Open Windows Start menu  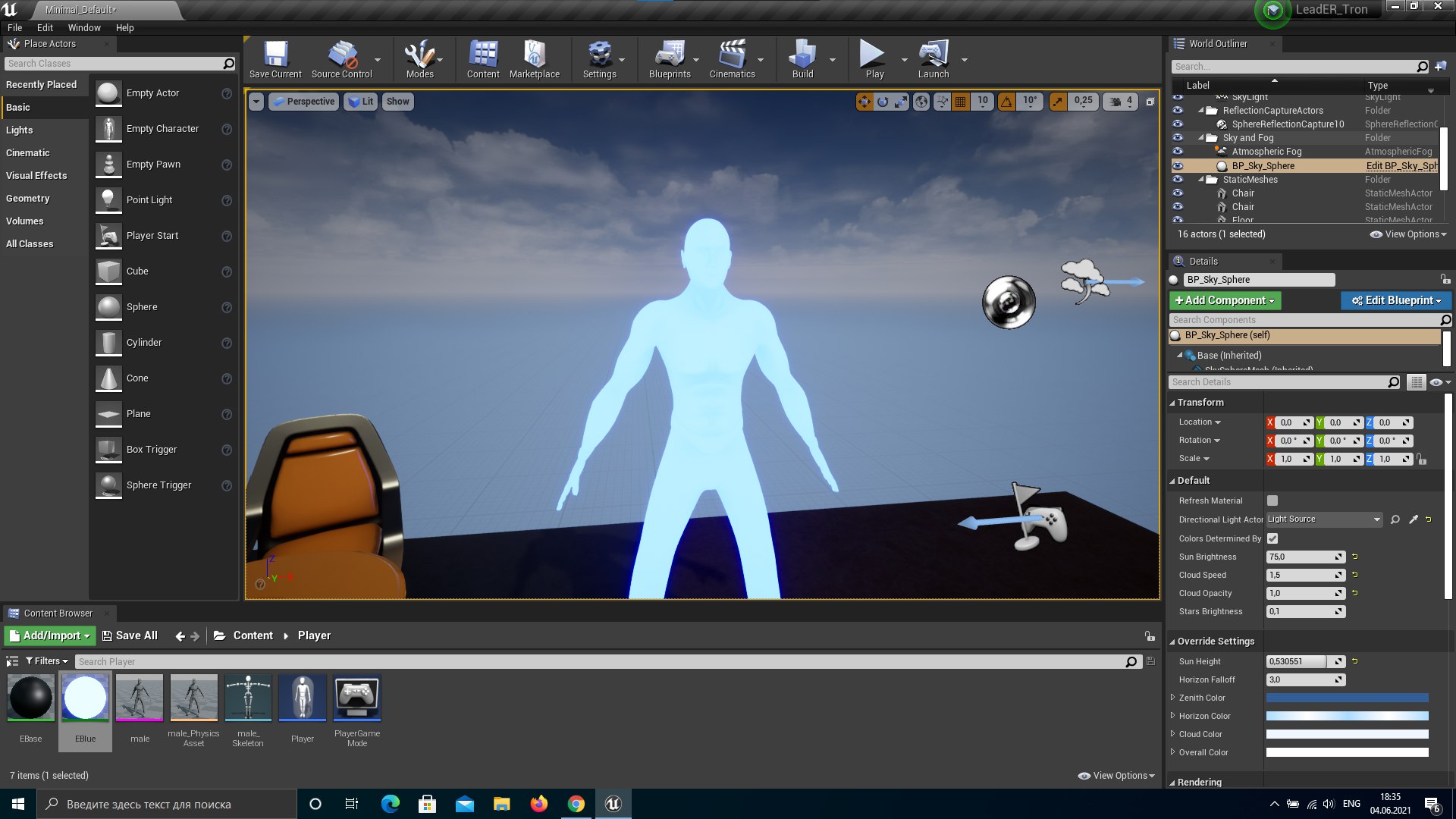pyautogui.click(x=18, y=804)
